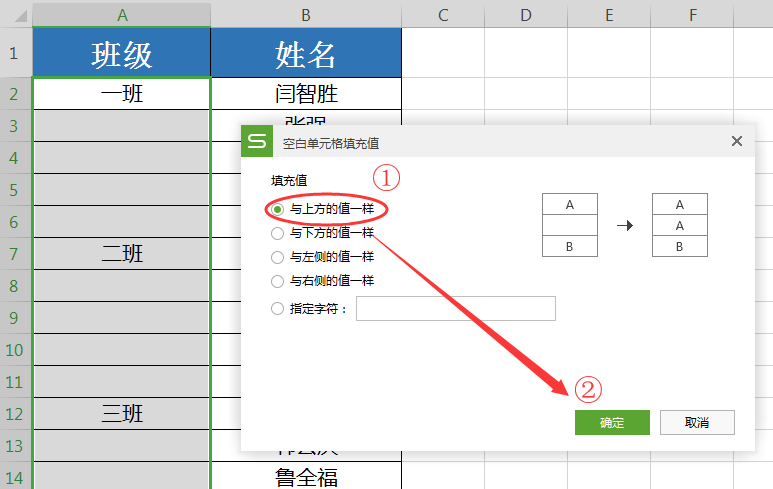Click the cell containing 闫智胜
The height and width of the screenshot is (489, 773).
click(x=306, y=94)
